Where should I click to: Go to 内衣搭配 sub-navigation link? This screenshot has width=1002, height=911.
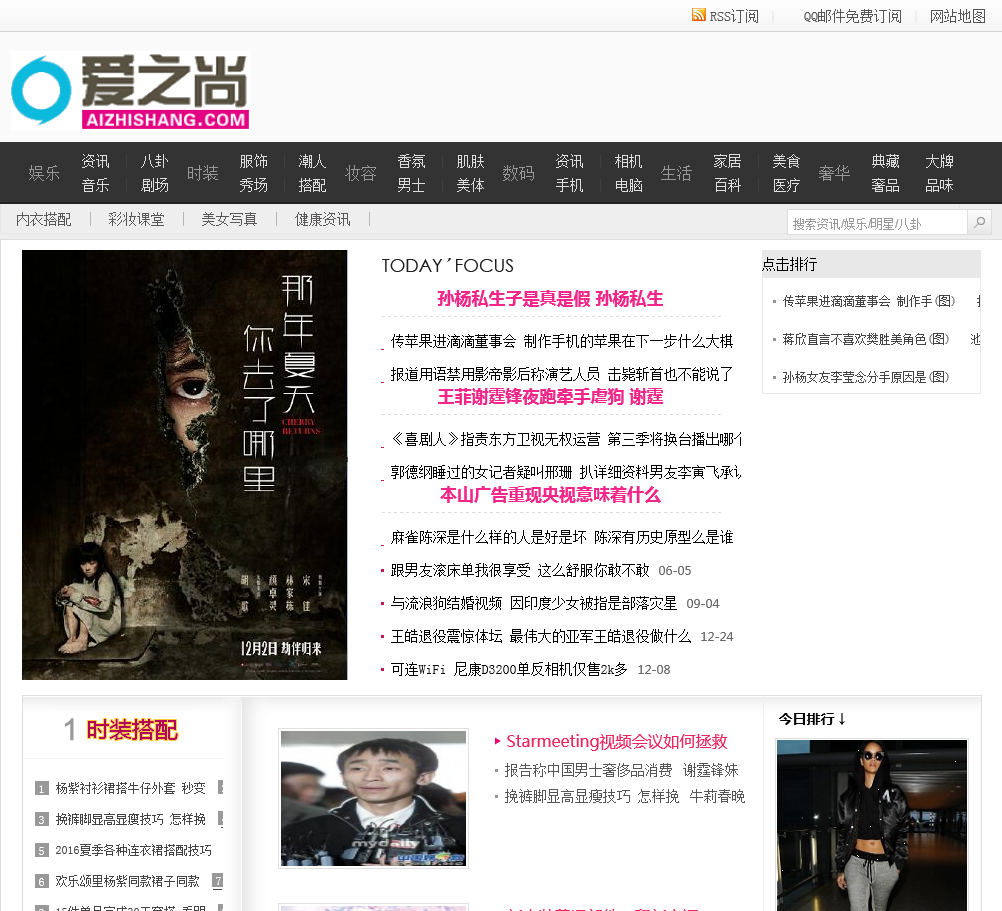pyautogui.click(x=43, y=220)
